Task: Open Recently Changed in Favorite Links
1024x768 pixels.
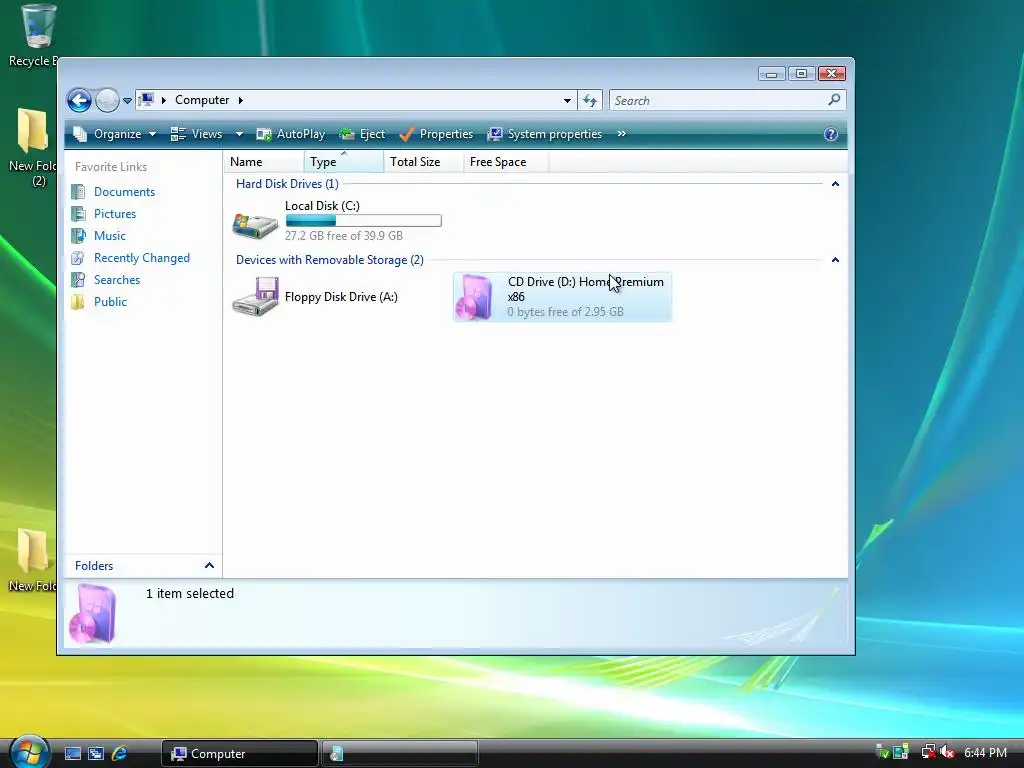Action: [x=142, y=258]
